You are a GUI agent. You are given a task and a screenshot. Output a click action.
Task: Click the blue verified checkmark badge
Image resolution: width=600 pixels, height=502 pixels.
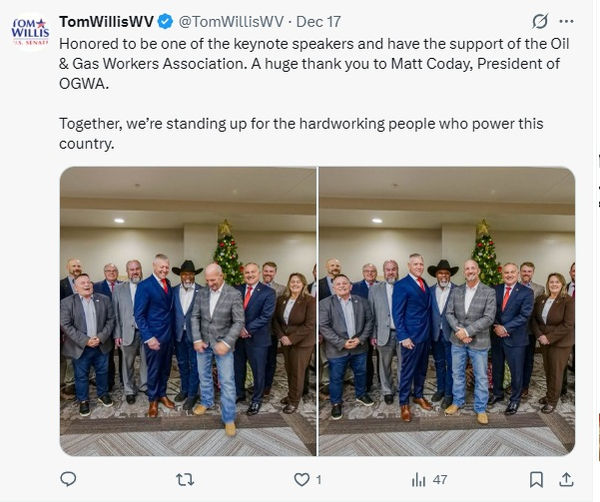point(165,21)
